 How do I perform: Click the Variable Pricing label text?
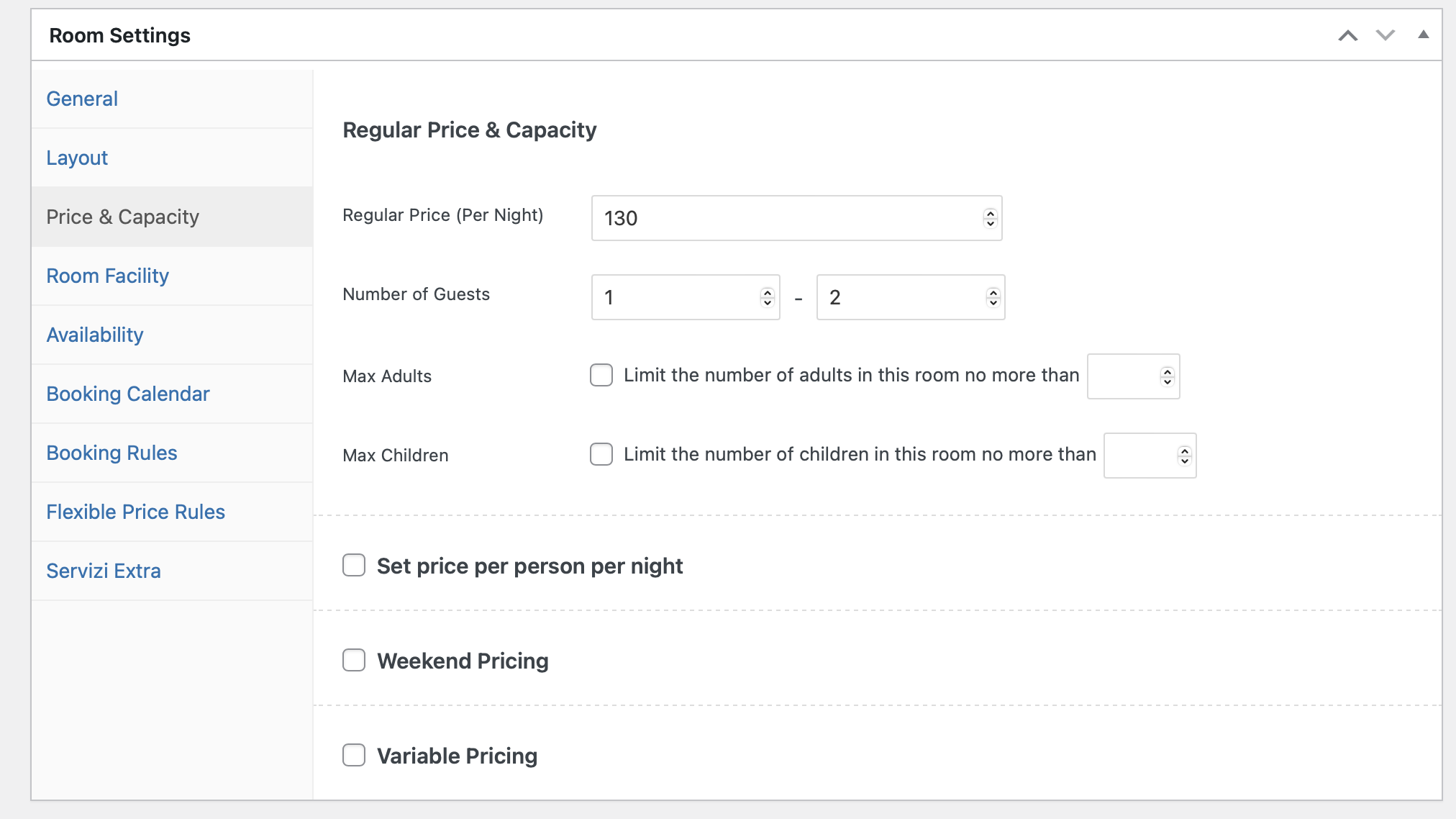tap(458, 756)
